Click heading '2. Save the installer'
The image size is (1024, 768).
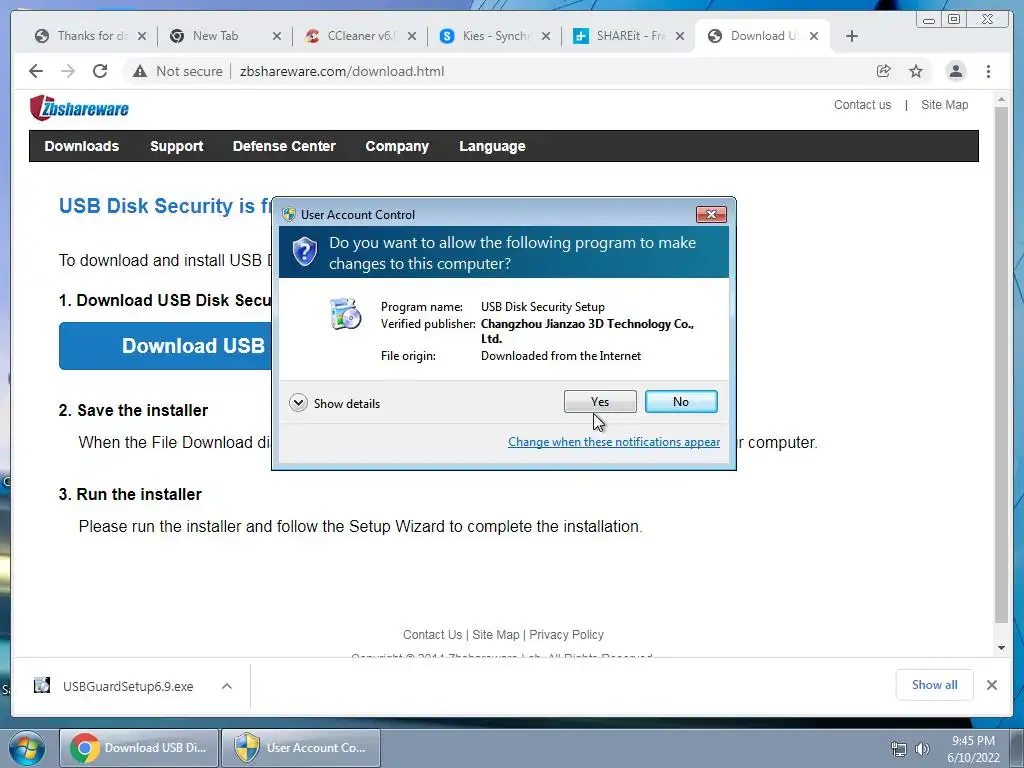pos(133,410)
